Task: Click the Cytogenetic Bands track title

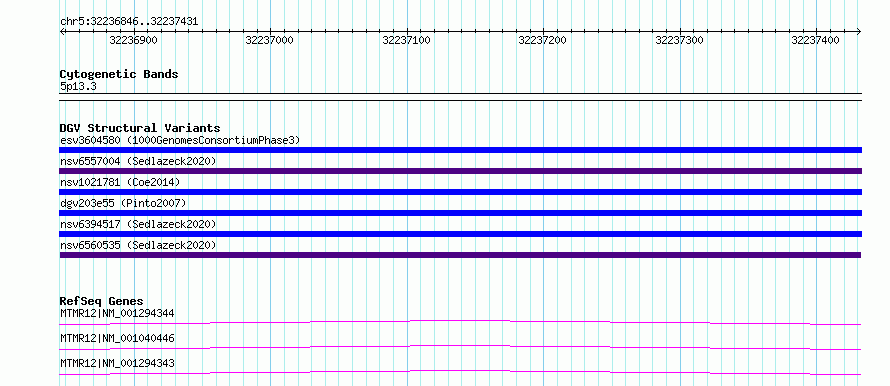Action: pyautogui.click(x=119, y=74)
